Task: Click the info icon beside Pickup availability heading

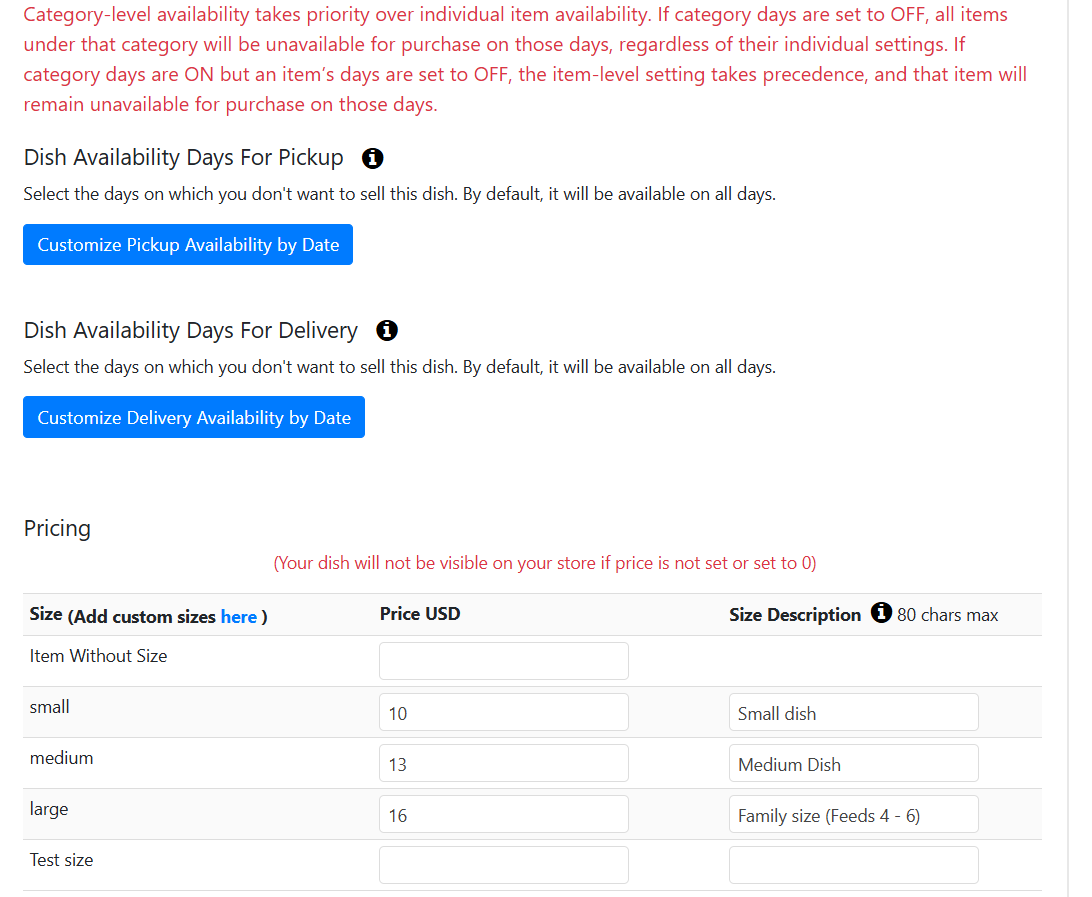Action: [x=373, y=158]
